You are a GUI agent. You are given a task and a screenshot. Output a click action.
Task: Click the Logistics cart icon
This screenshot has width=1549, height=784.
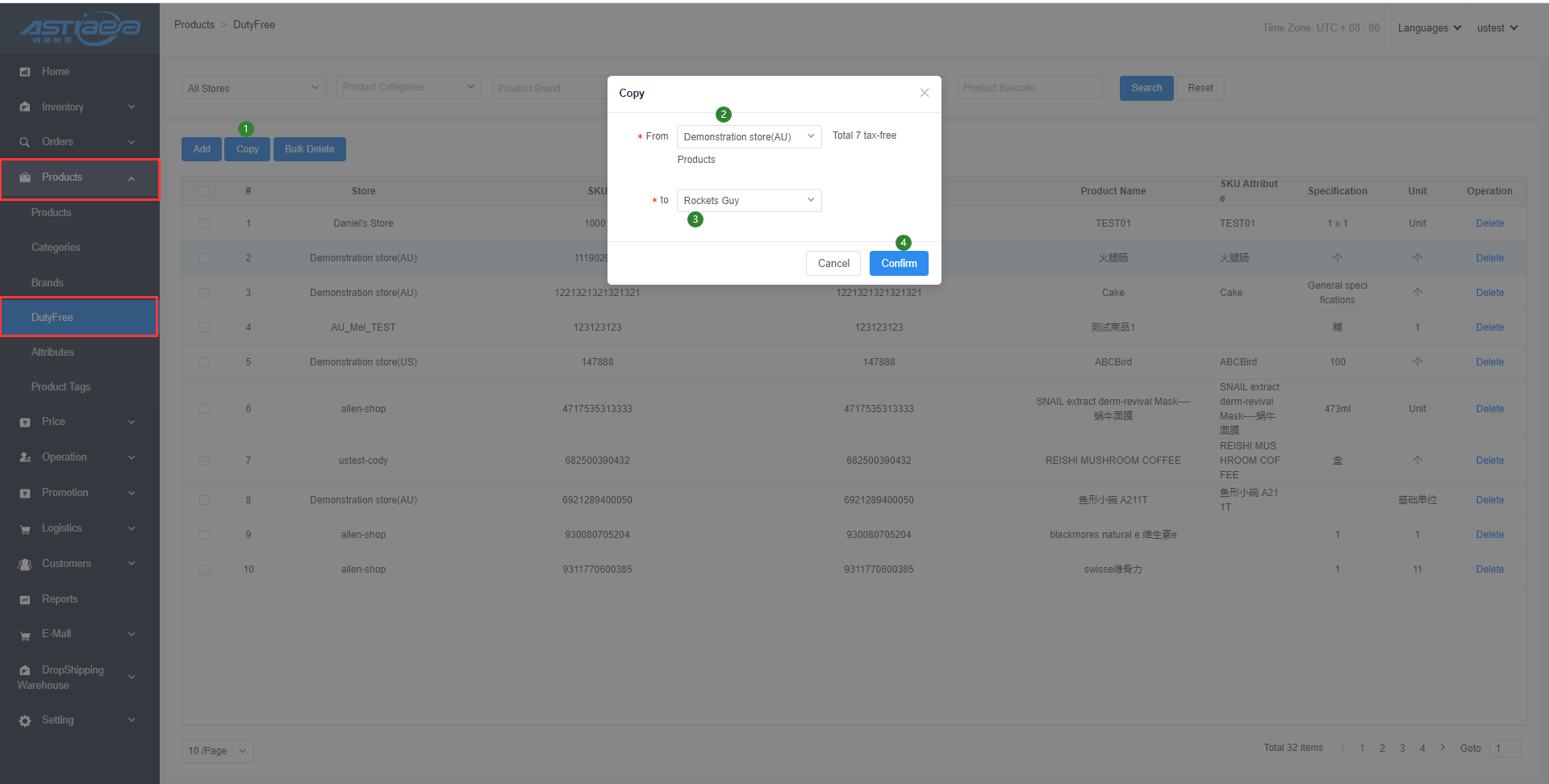point(25,529)
